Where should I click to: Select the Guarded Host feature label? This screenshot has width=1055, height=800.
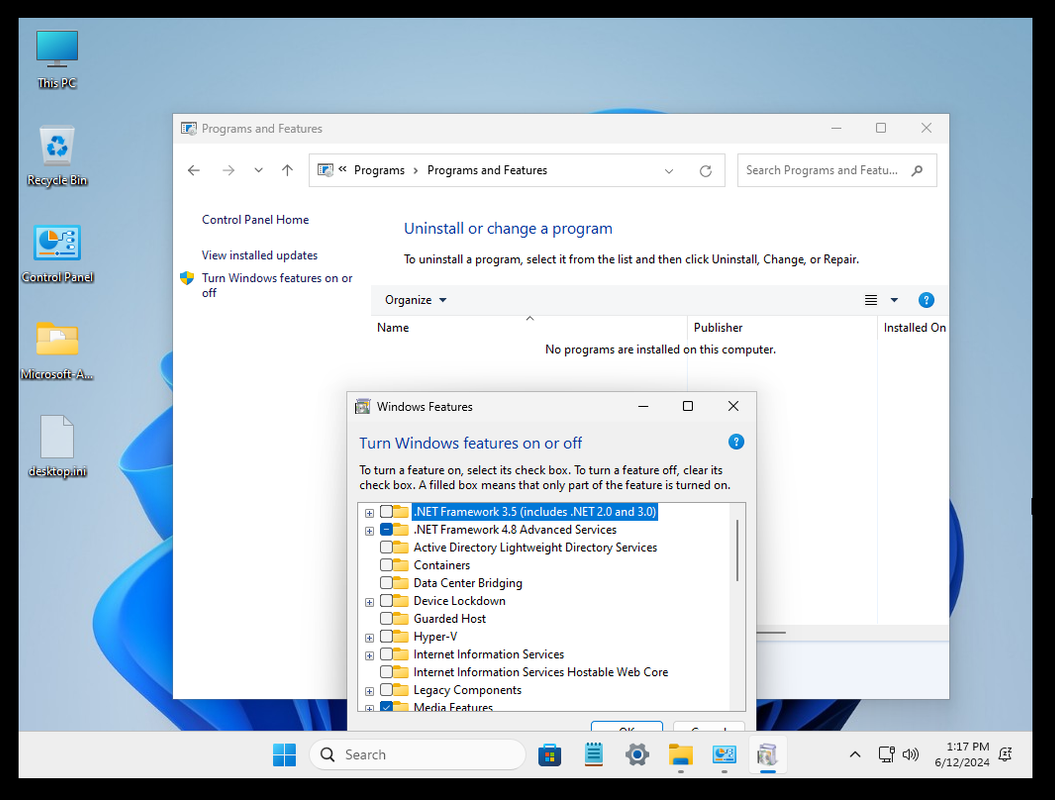(x=449, y=618)
